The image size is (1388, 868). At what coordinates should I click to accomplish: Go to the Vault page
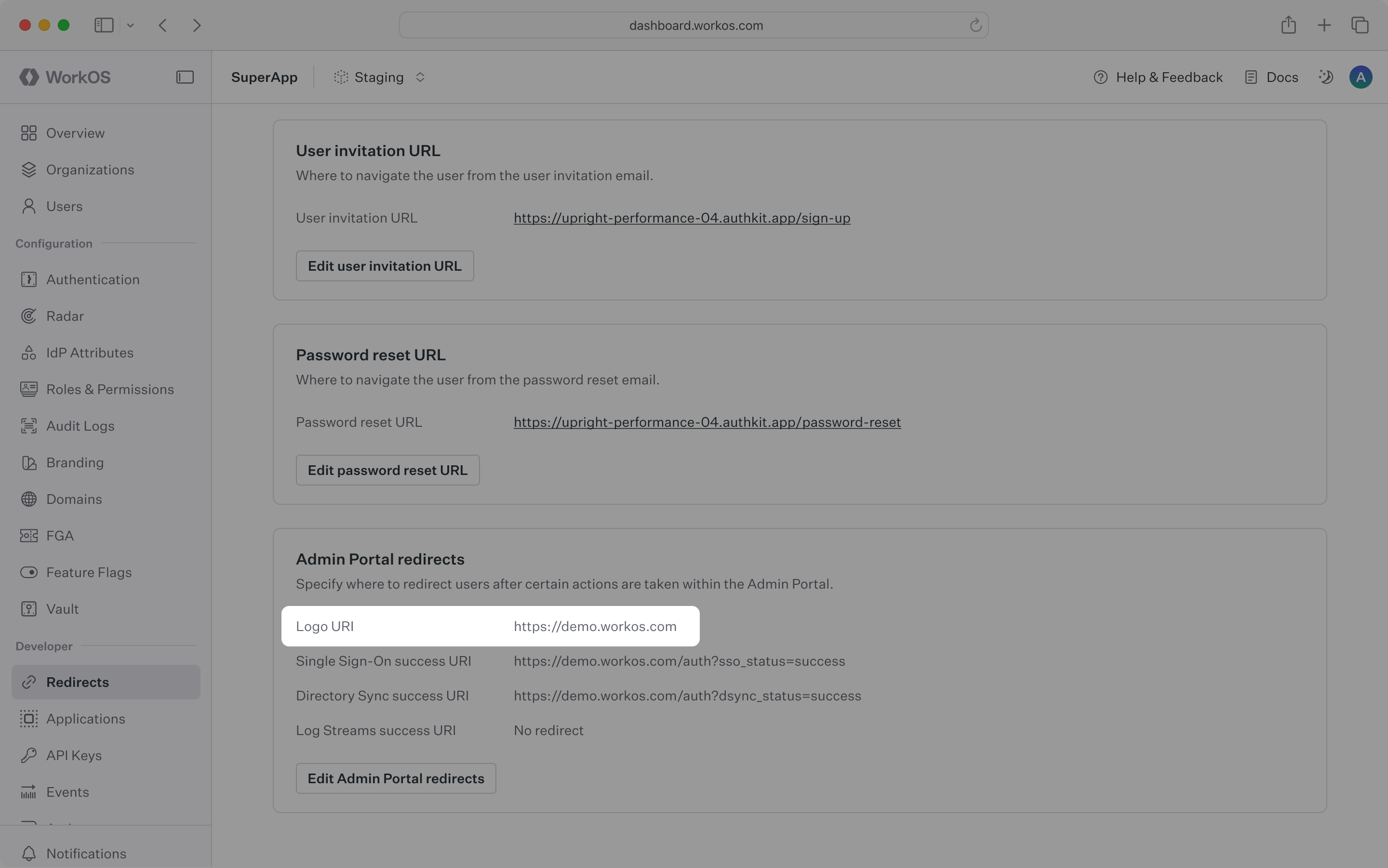point(62,609)
